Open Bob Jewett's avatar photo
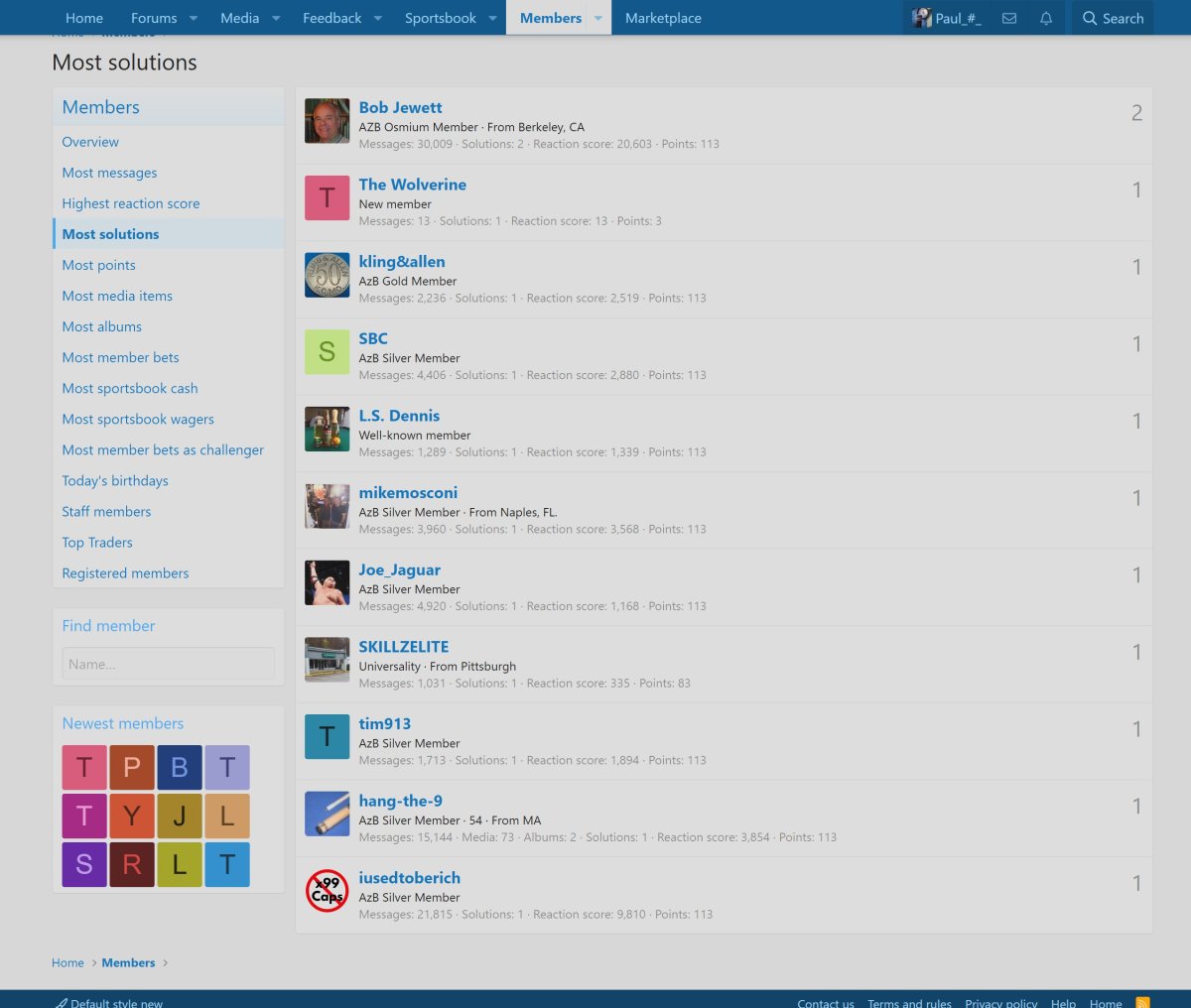1191x1008 pixels. tap(327, 121)
